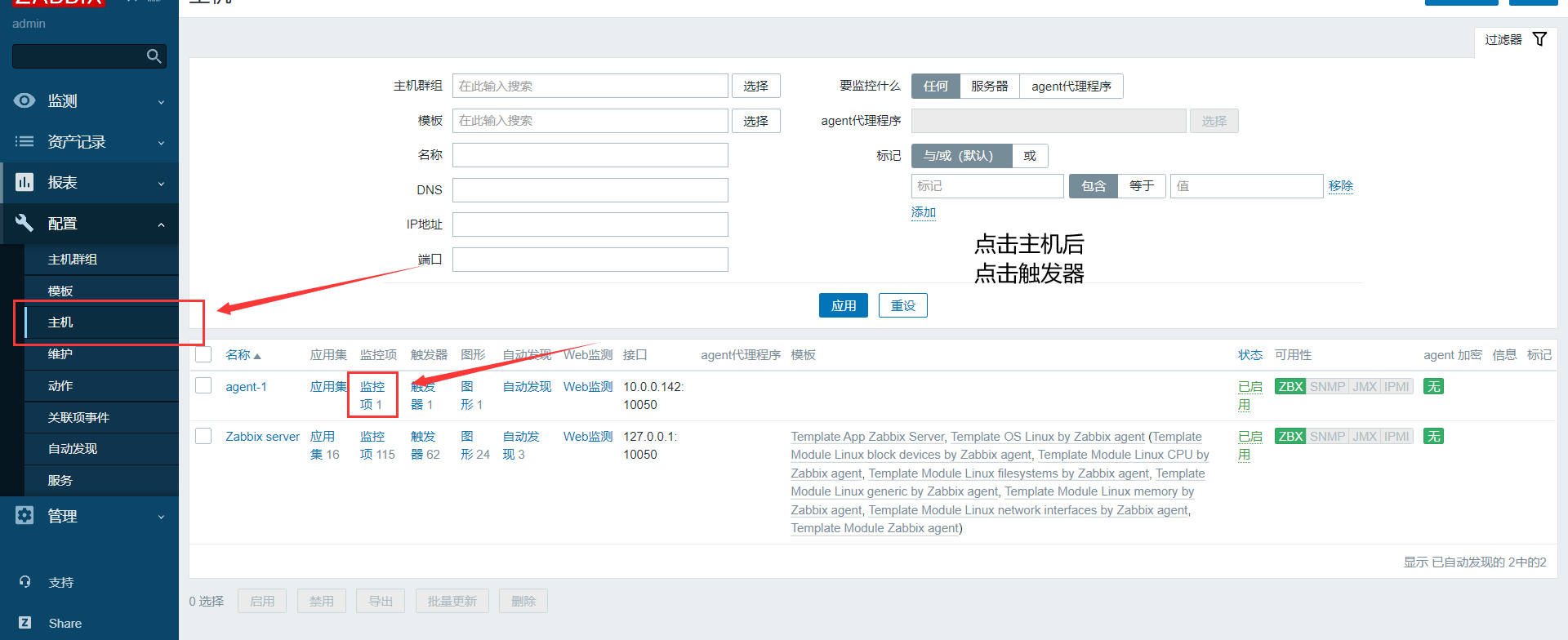Open 关联项事件 configuration menu item

pyautogui.click(x=101, y=417)
